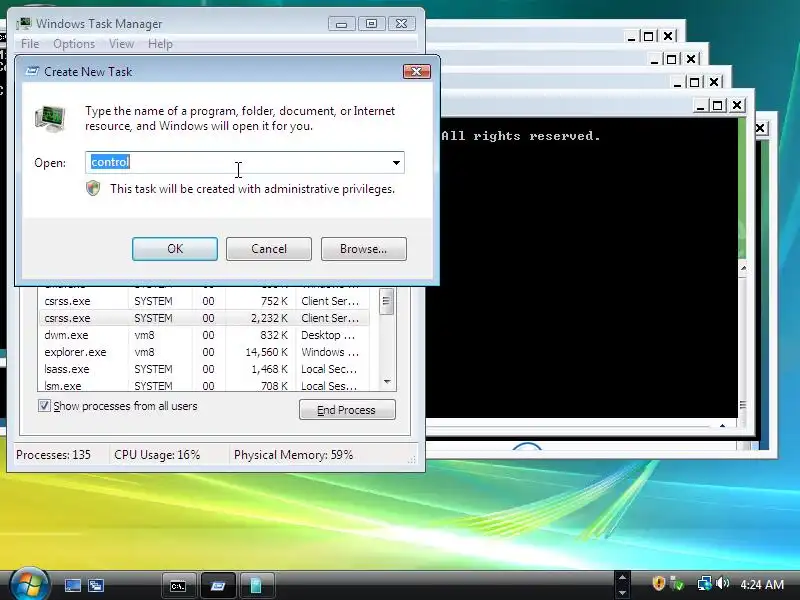Select the explorer.exe process row
The width and height of the screenshot is (800, 600).
[203, 352]
